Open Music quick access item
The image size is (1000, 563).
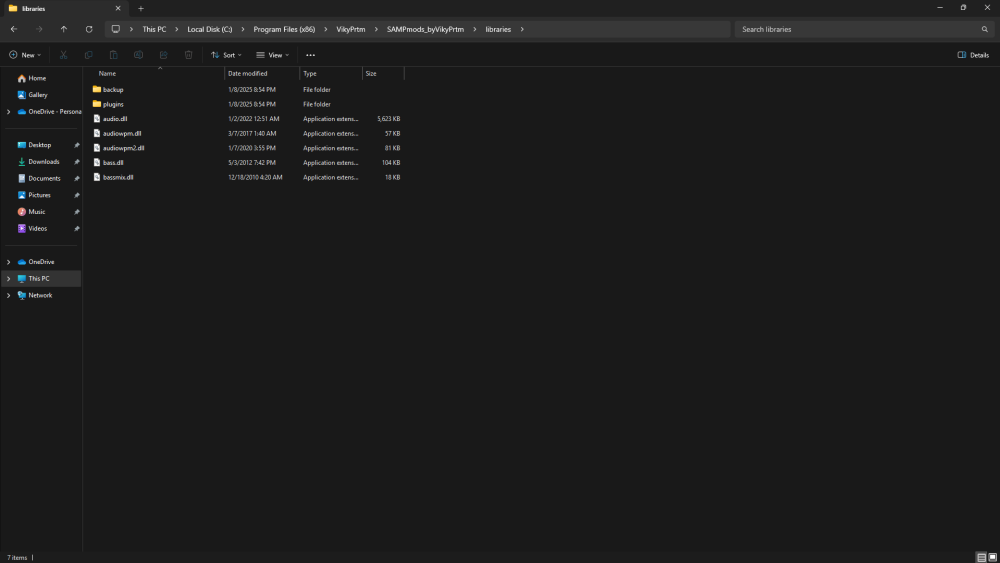coord(36,212)
